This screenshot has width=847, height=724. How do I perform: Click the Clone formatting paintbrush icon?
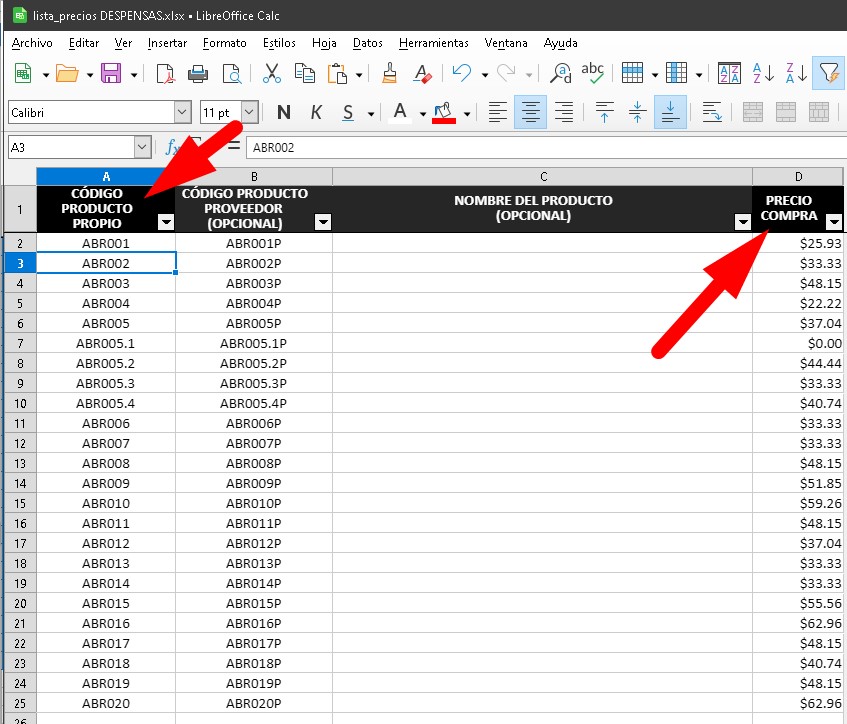click(x=390, y=73)
